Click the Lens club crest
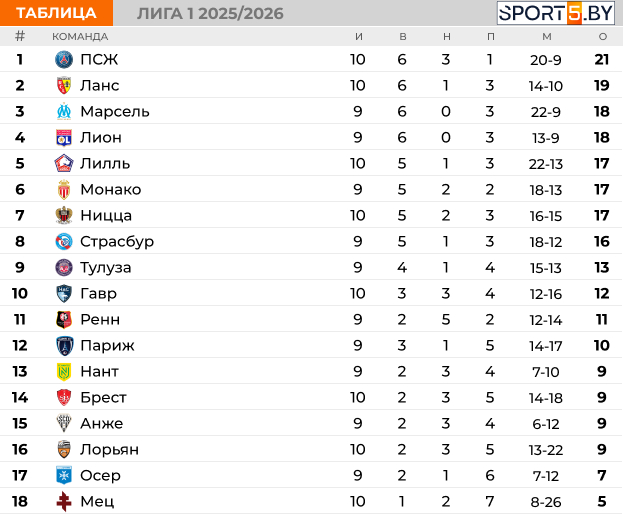623x514 pixels. coord(64,86)
